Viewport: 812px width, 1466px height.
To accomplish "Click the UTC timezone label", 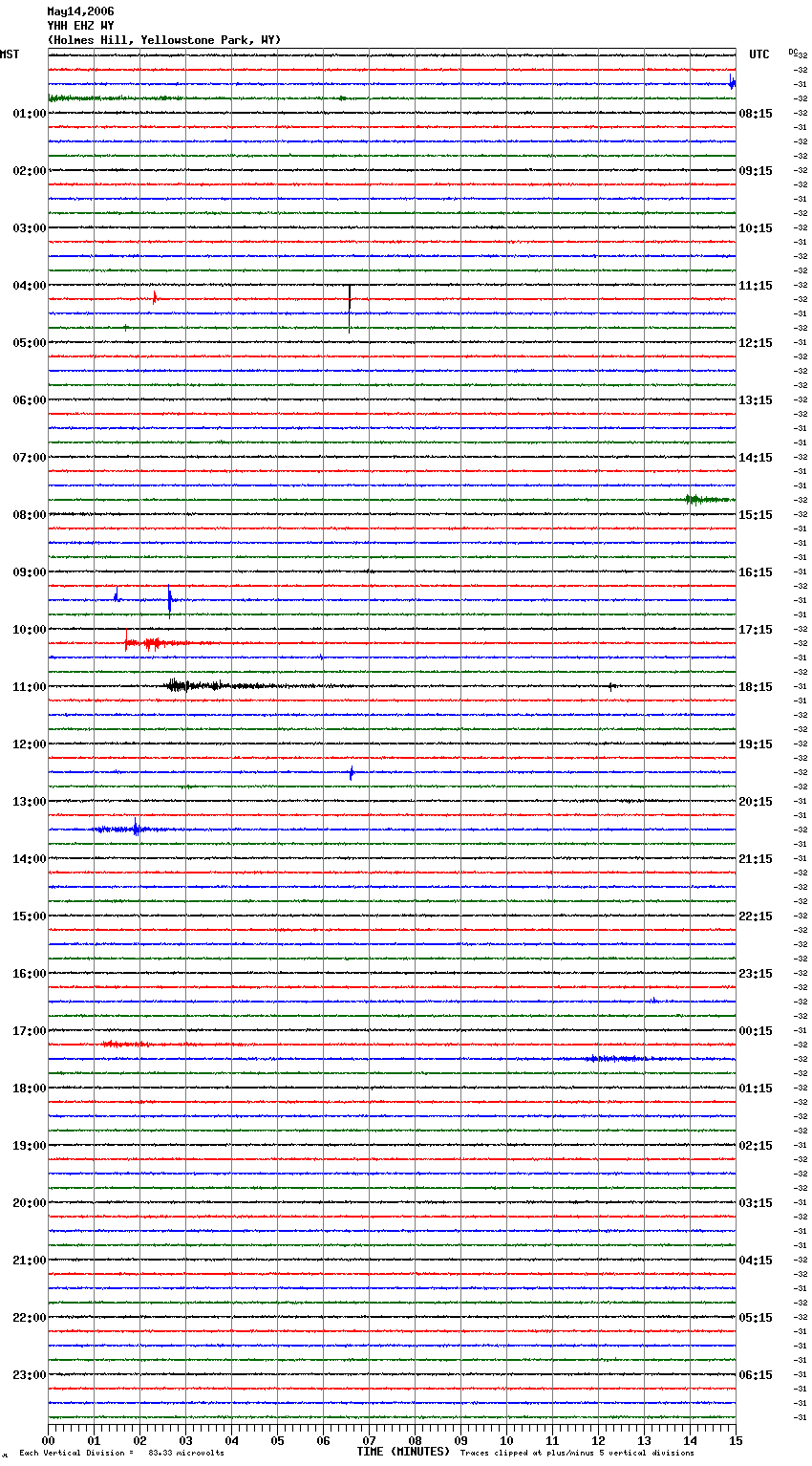I will [x=759, y=54].
